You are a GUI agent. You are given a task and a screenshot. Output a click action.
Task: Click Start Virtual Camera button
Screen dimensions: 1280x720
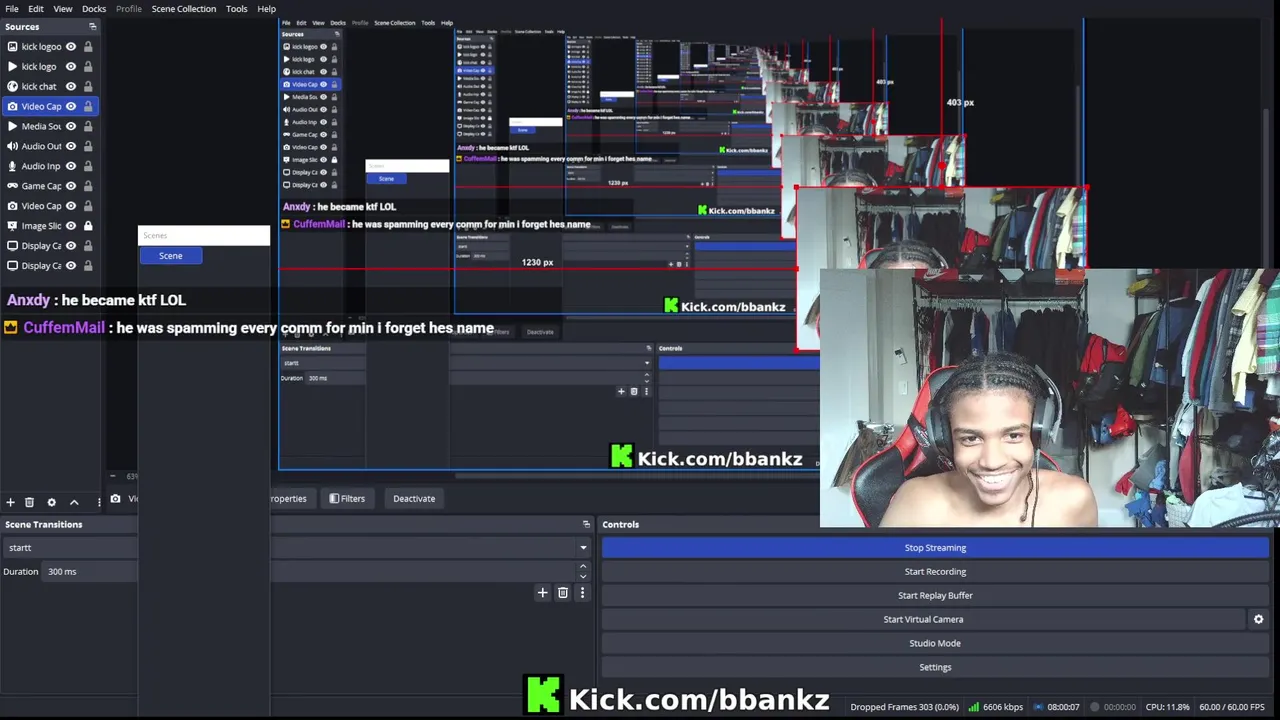tap(923, 619)
